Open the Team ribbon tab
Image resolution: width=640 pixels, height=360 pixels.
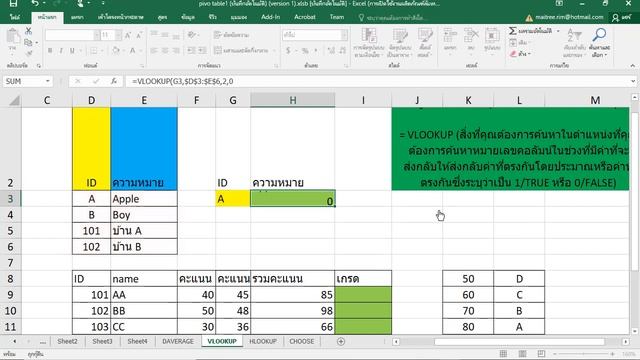[x=337, y=17]
